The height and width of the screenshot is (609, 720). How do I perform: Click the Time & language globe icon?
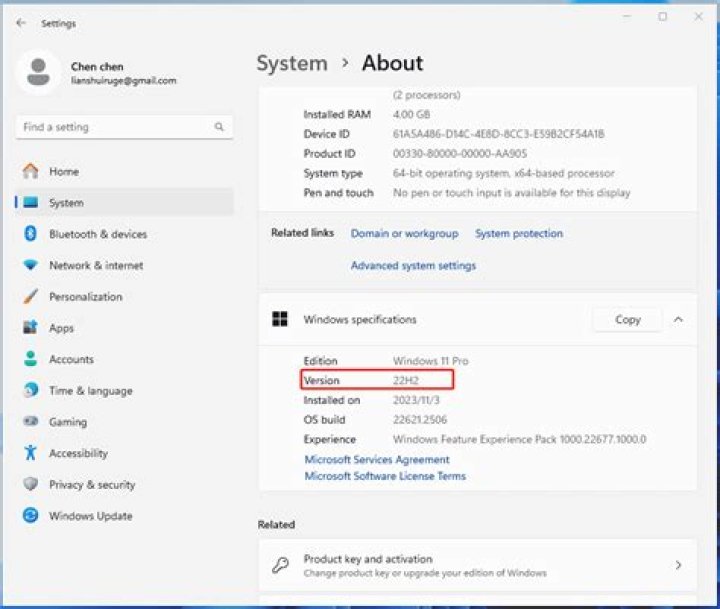coord(31,390)
